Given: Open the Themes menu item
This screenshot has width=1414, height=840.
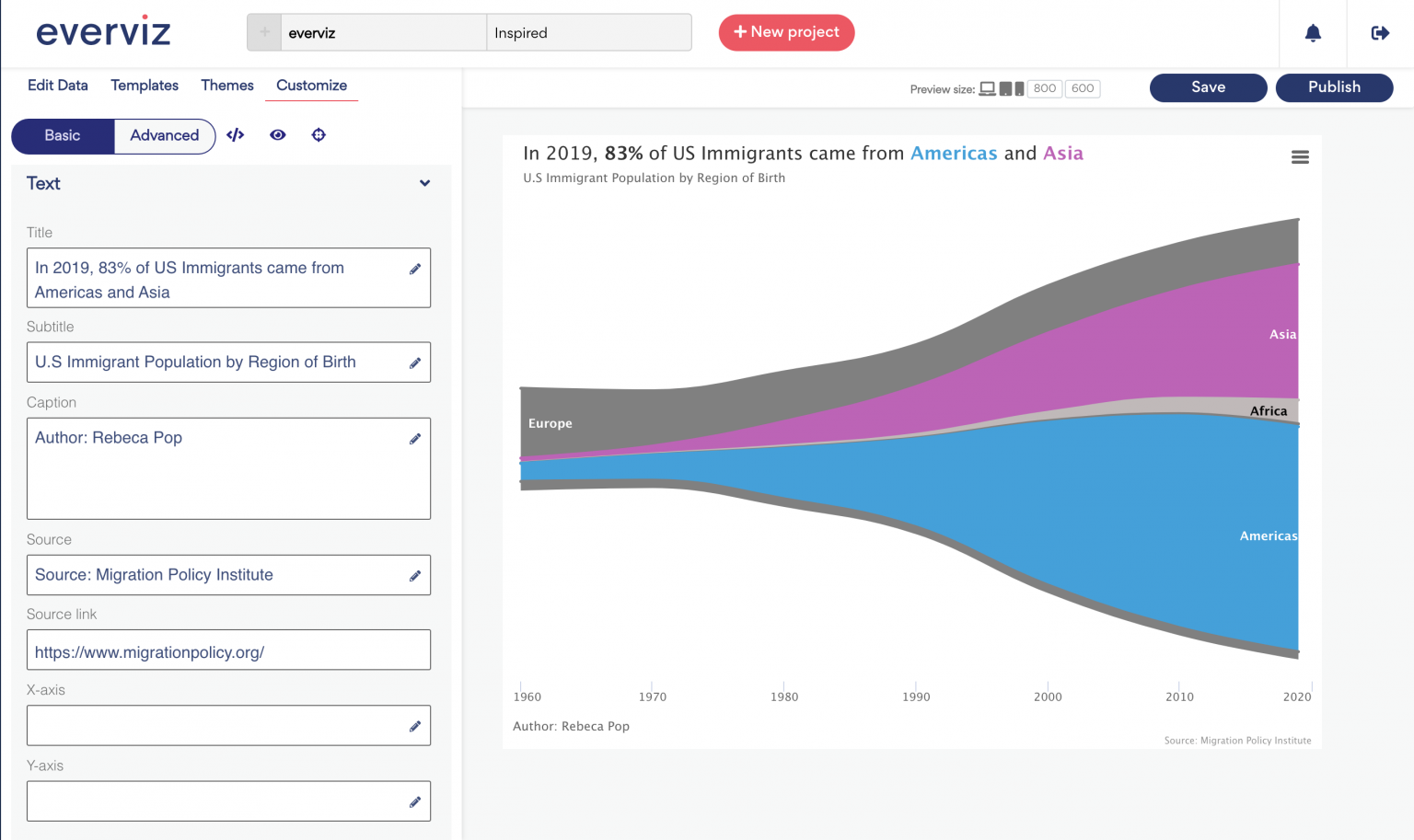Looking at the screenshot, I should (226, 85).
